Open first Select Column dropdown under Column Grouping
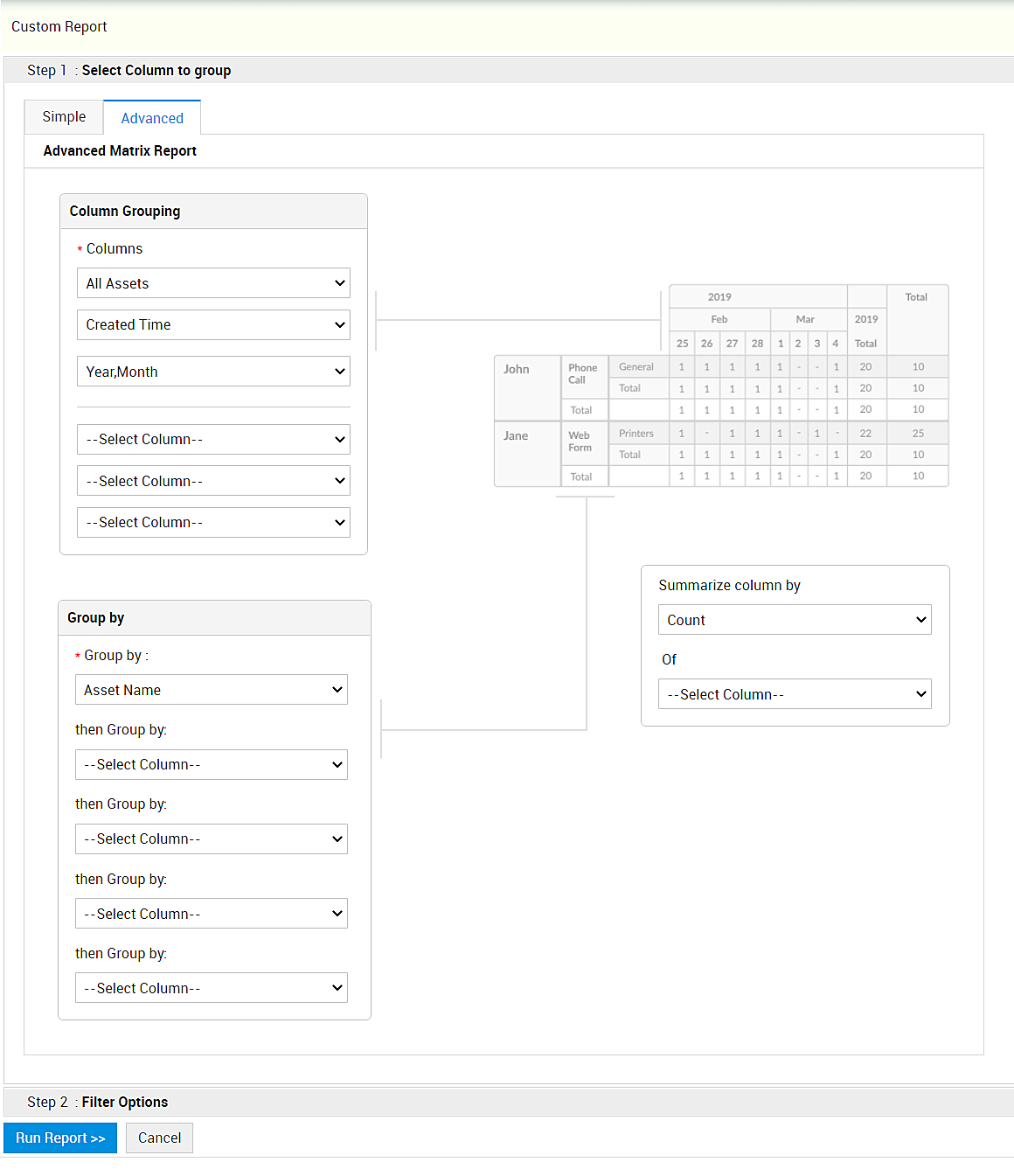This screenshot has height=1176, width=1014. pyautogui.click(x=213, y=440)
